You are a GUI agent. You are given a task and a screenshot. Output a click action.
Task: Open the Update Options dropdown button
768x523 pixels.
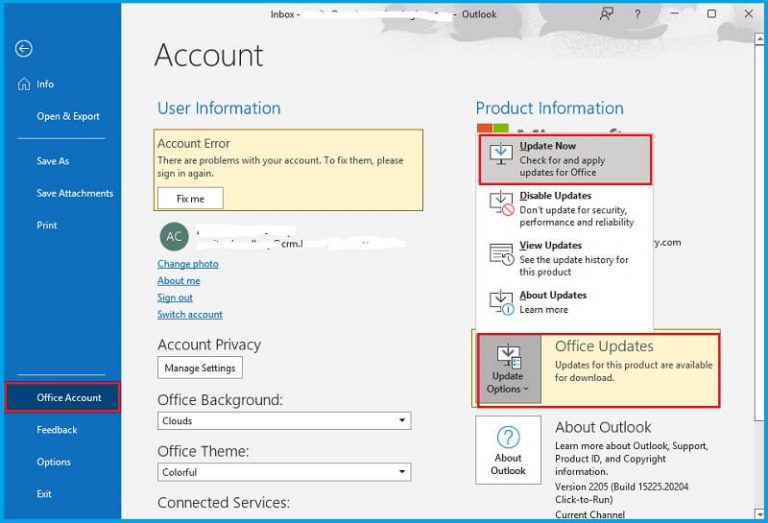(509, 370)
